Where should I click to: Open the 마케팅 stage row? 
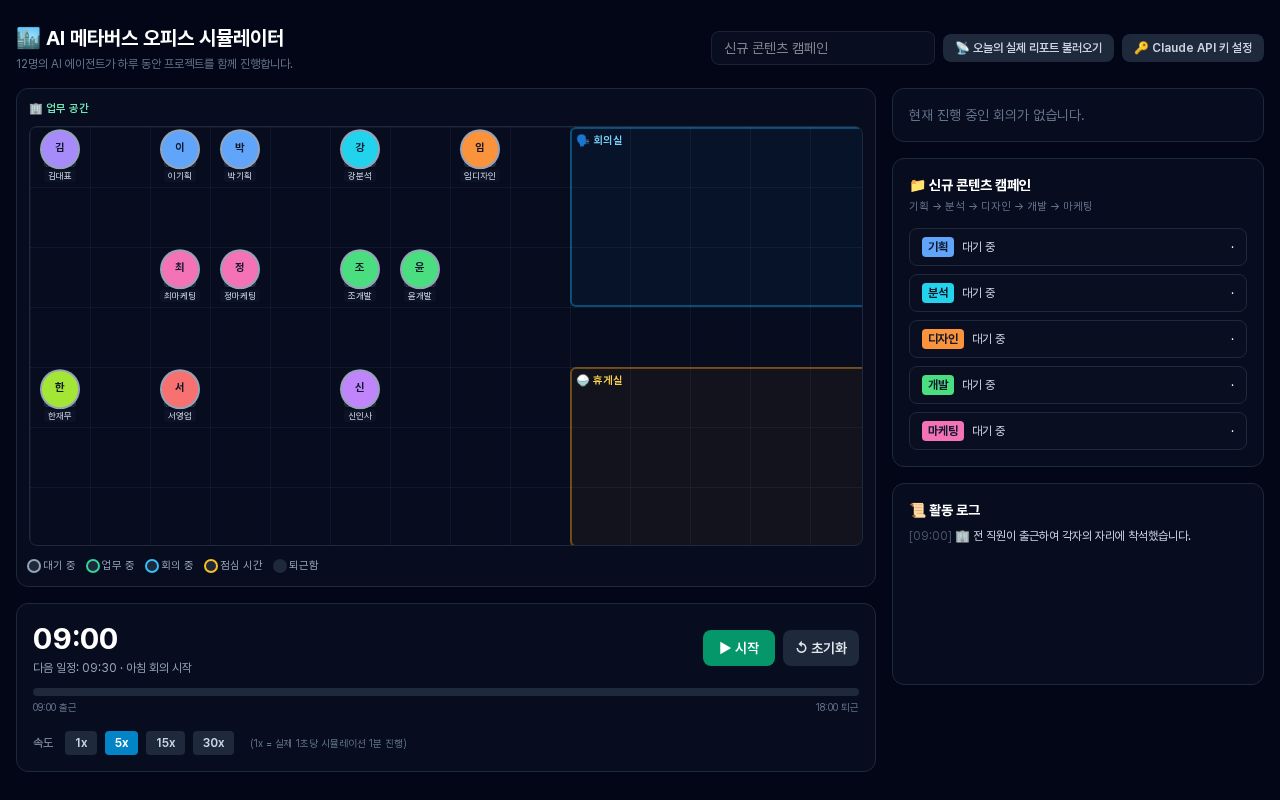coord(1078,431)
